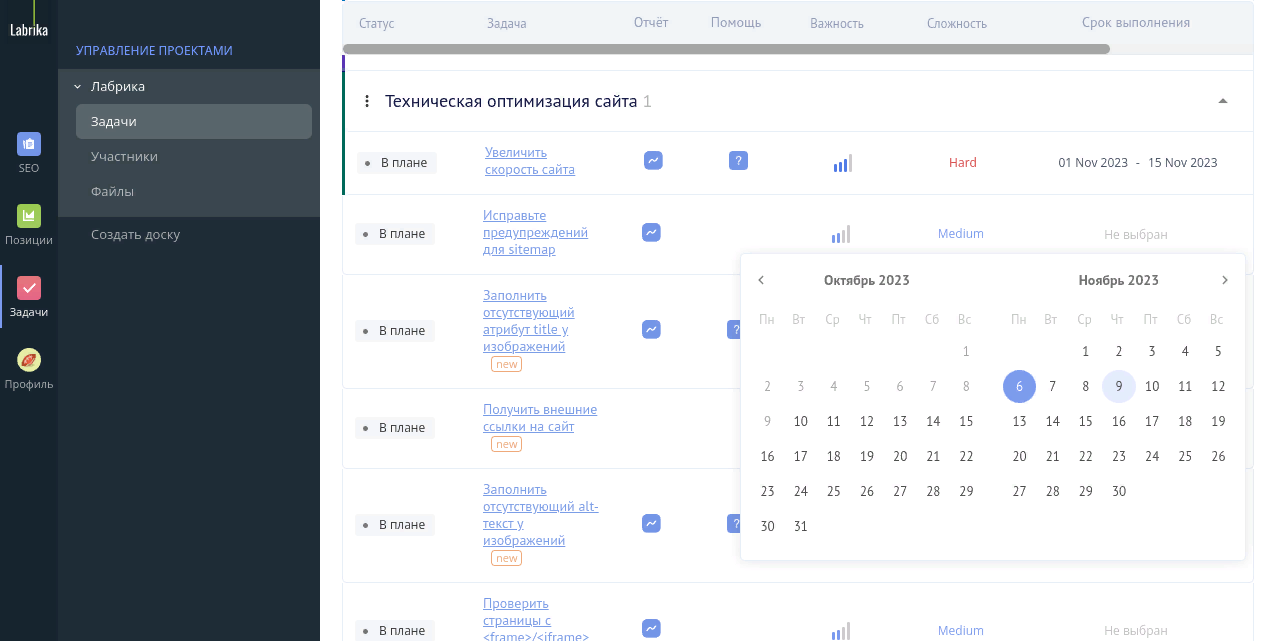Click Создать доску
Image resolution: width=1276 pixels, height=641 pixels.
coord(135,234)
